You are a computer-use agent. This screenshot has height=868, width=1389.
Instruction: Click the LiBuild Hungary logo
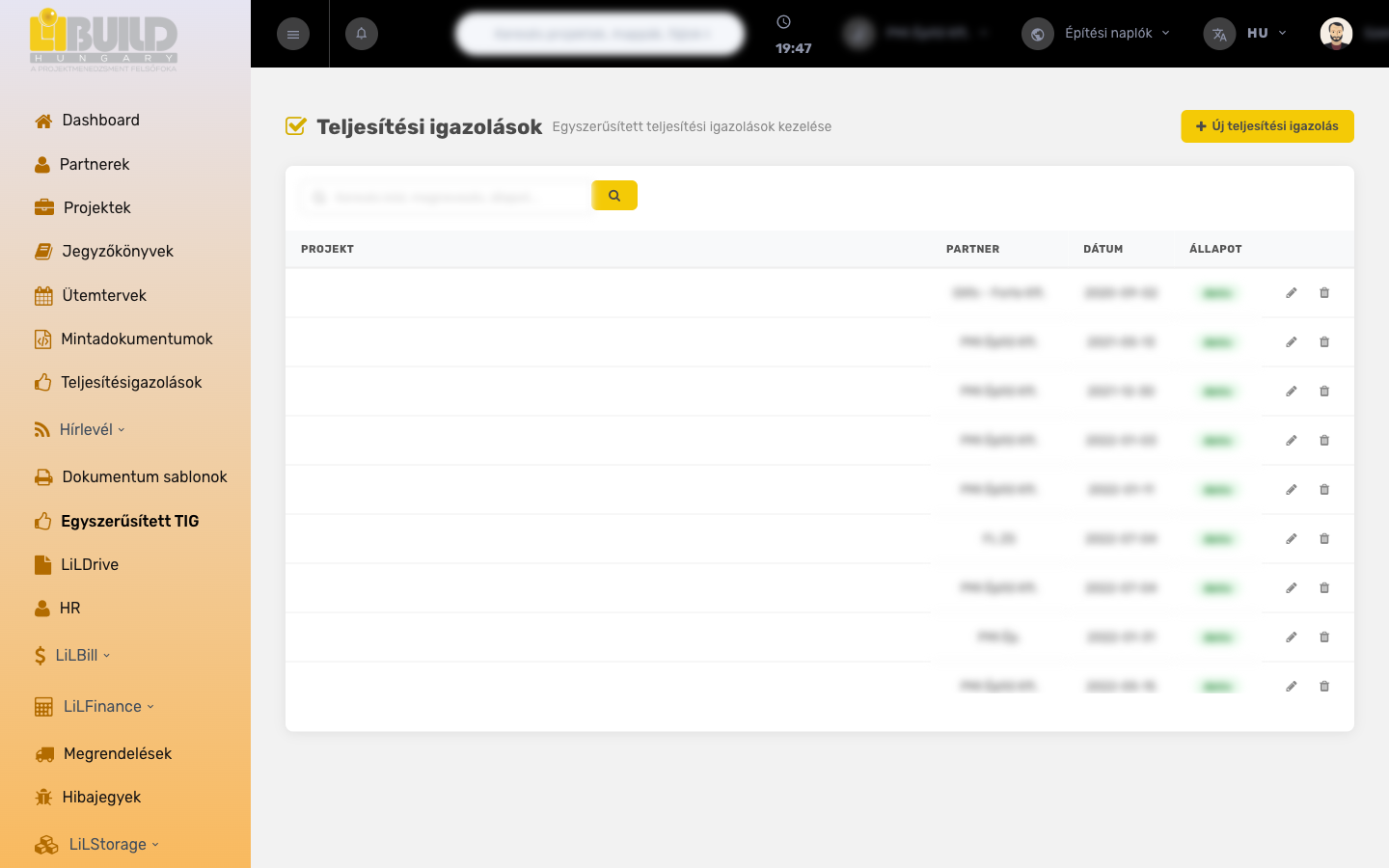click(103, 39)
